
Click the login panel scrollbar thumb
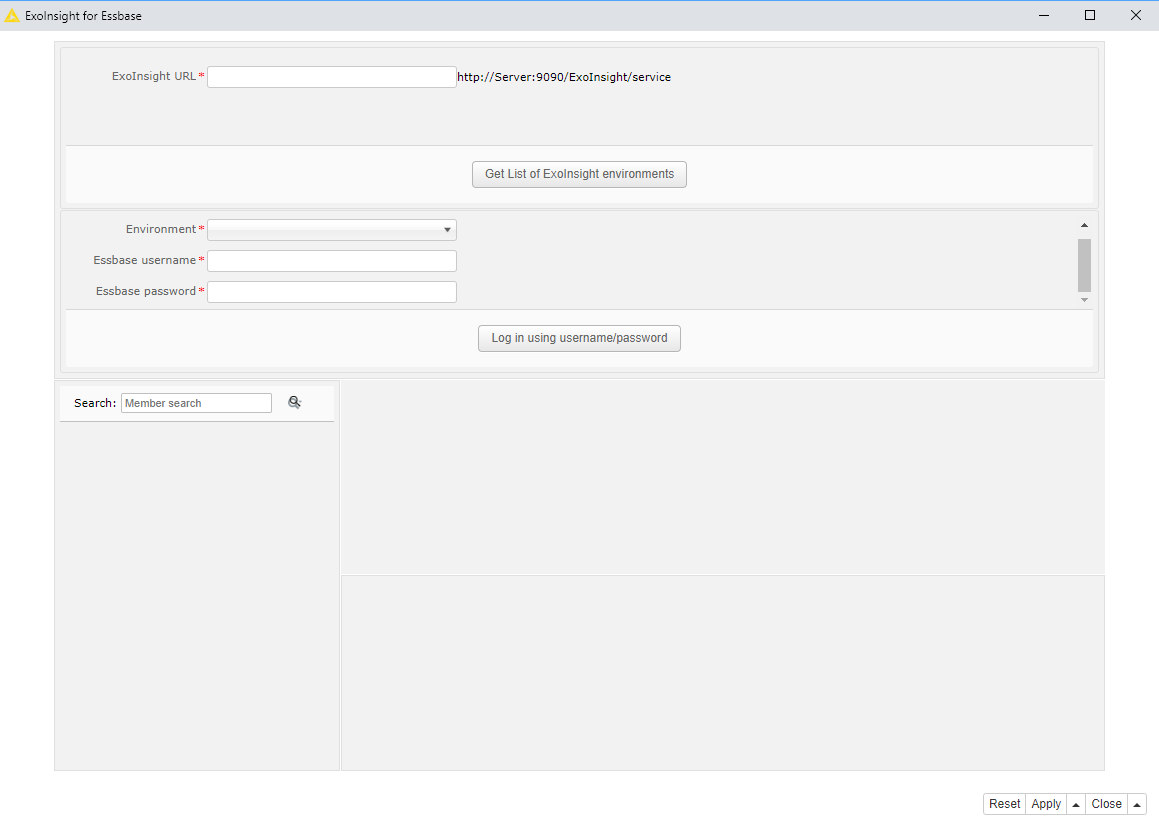[1084, 265]
